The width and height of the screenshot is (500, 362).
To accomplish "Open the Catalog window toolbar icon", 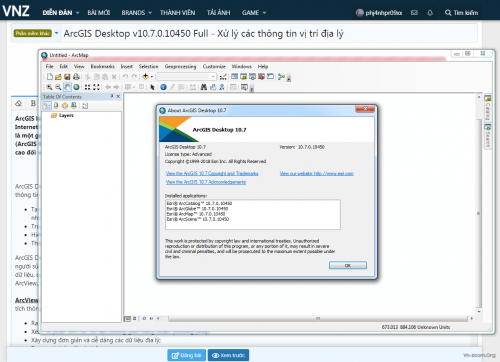I will pyautogui.click(x=244, y=77).
